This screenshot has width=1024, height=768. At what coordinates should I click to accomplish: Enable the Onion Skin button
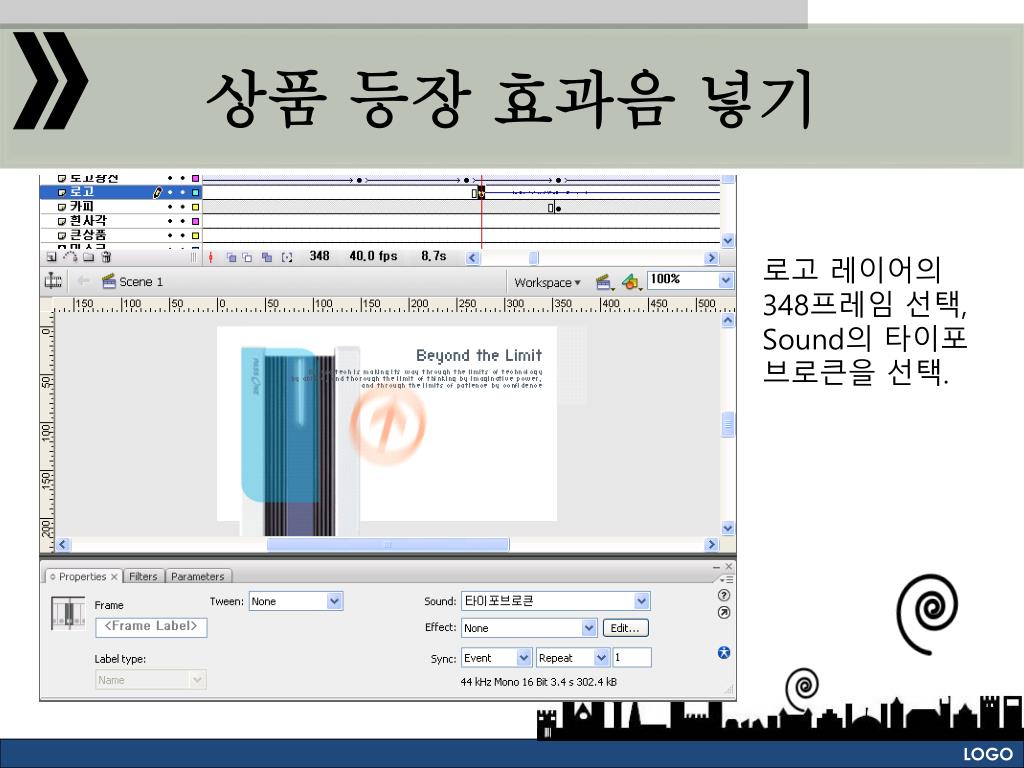231,257
